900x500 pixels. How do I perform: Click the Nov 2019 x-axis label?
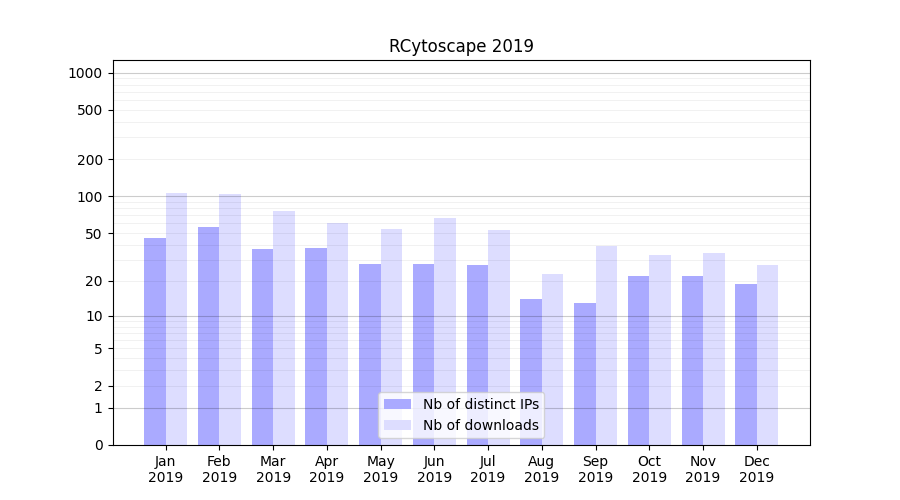click(x=703, y=469)
